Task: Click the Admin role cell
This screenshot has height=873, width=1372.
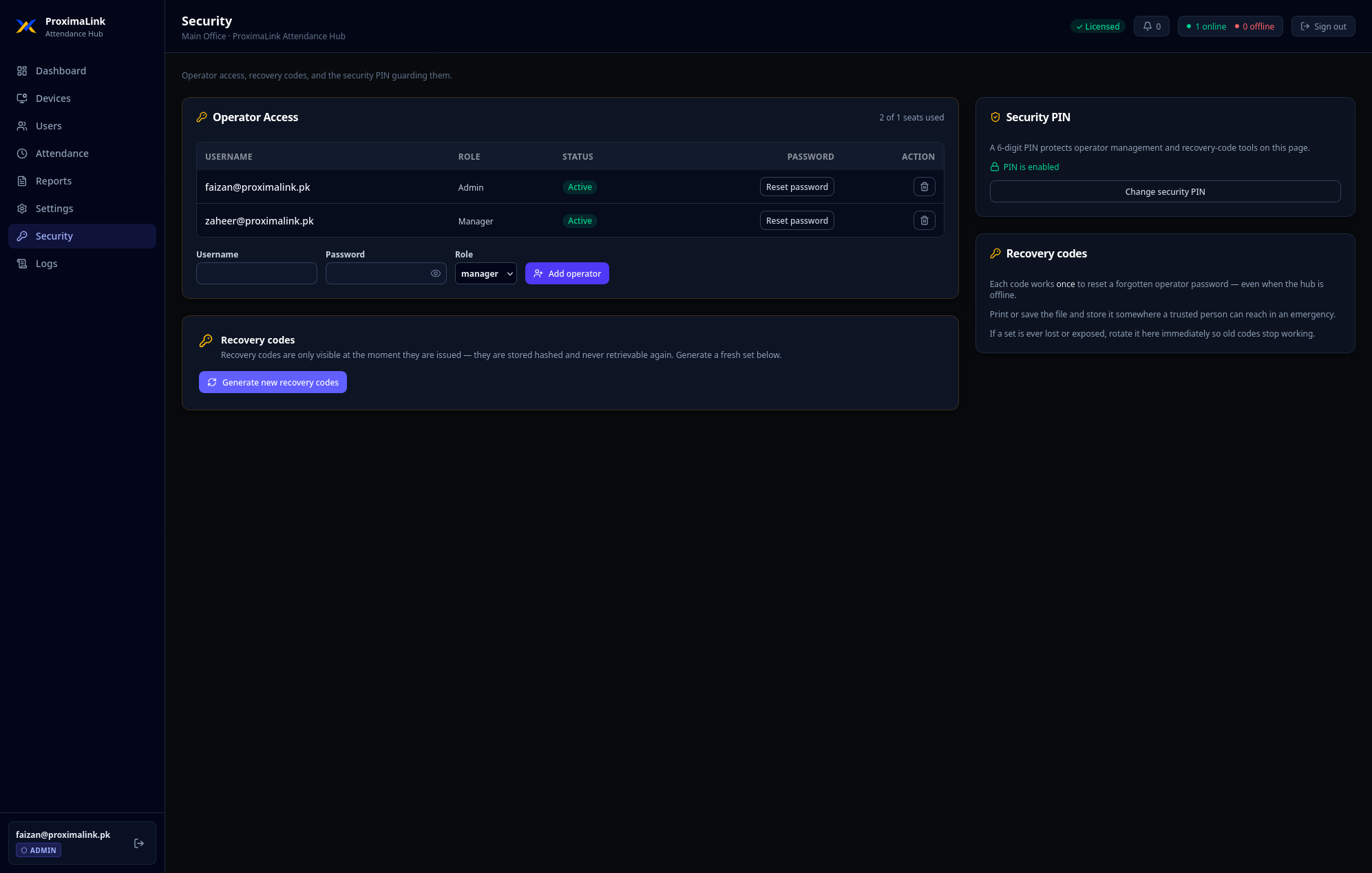Action: click(471, 187)
